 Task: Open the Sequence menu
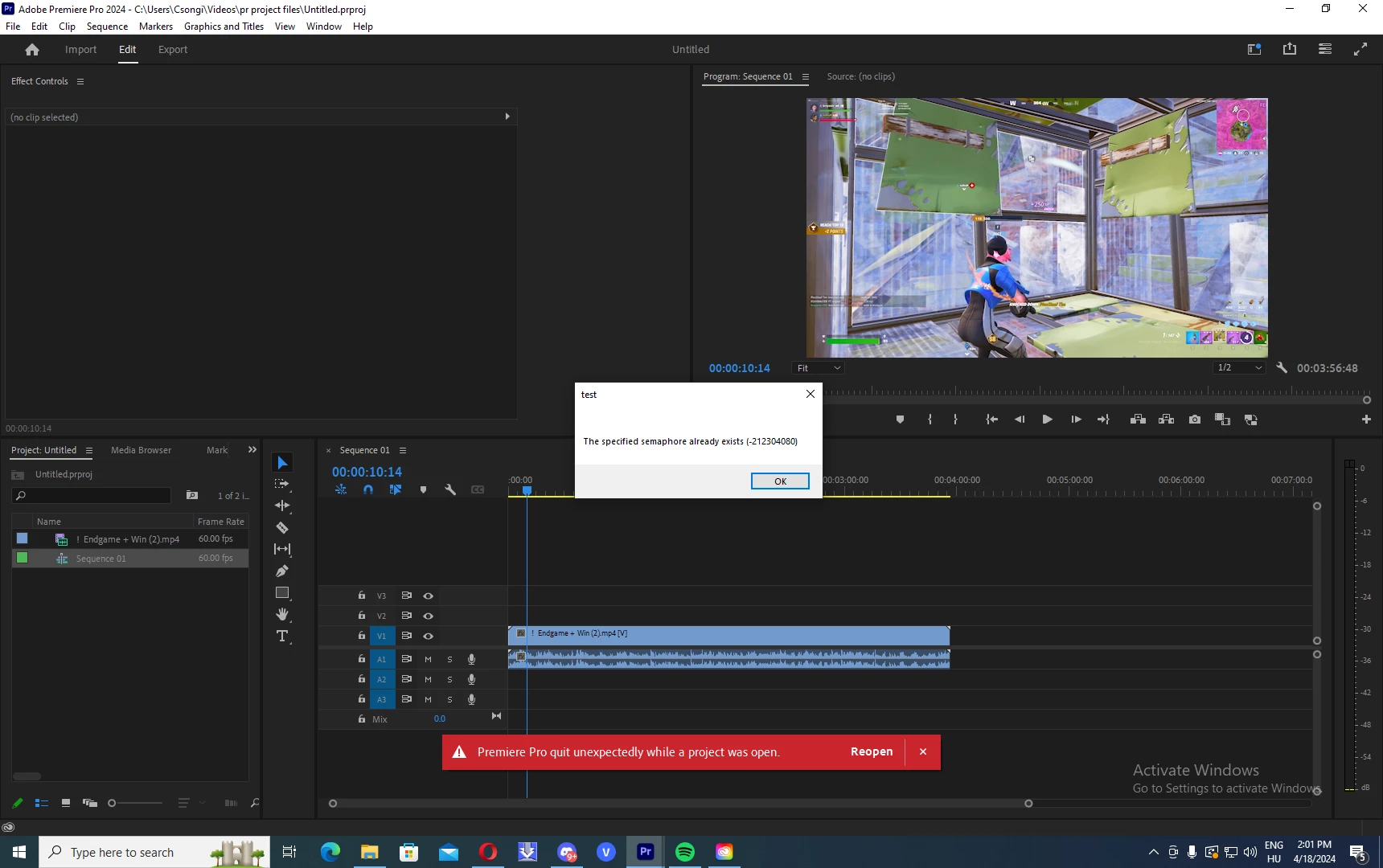point(107,27)
